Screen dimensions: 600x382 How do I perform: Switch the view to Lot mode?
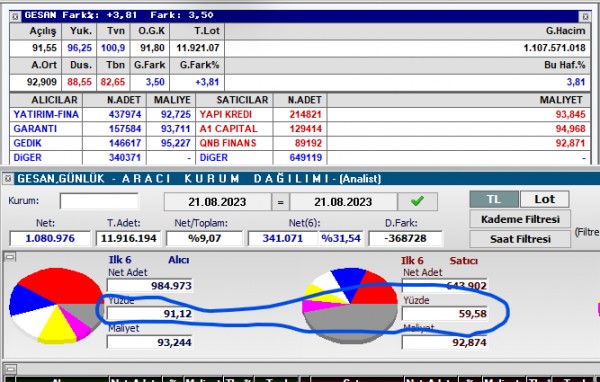click(x=544, y=199)
